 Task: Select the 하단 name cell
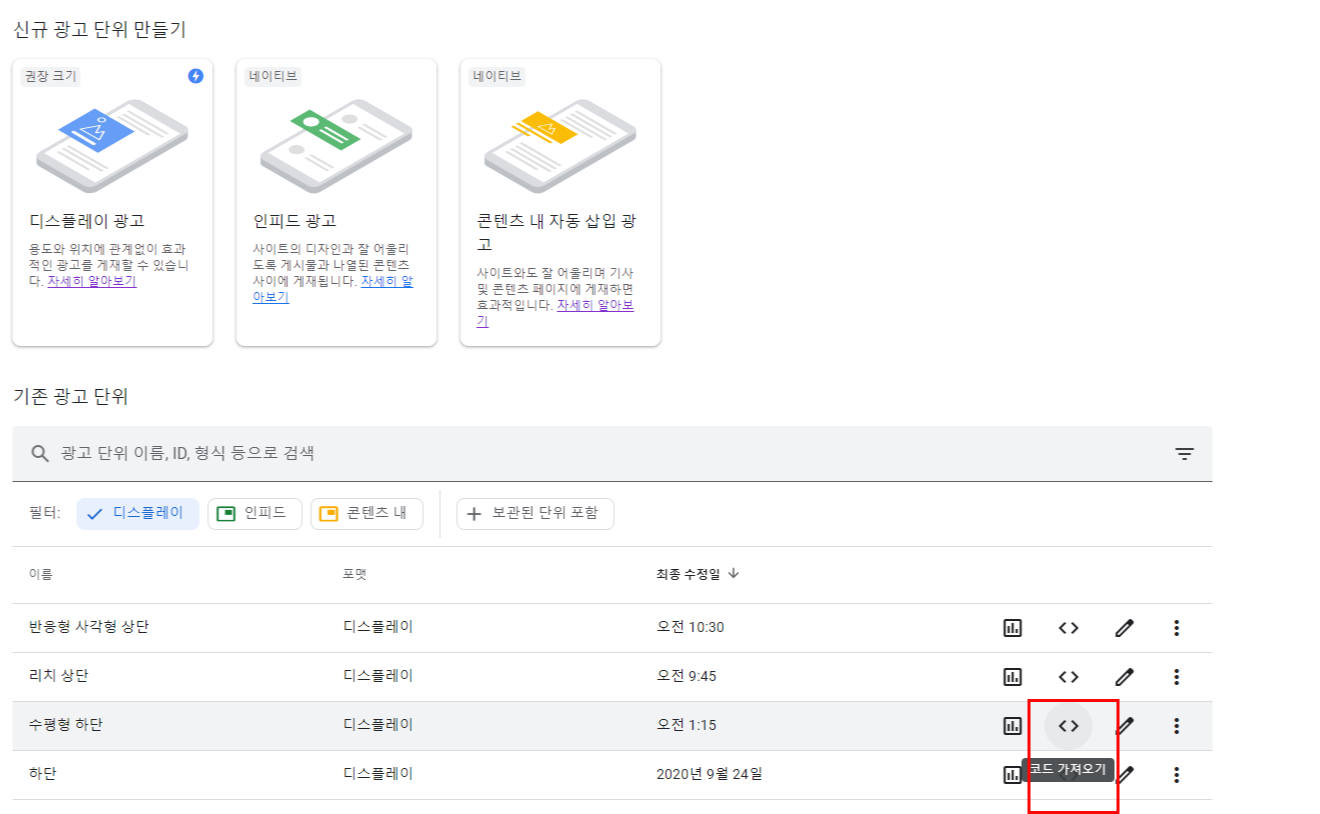[x=43, y=774]
